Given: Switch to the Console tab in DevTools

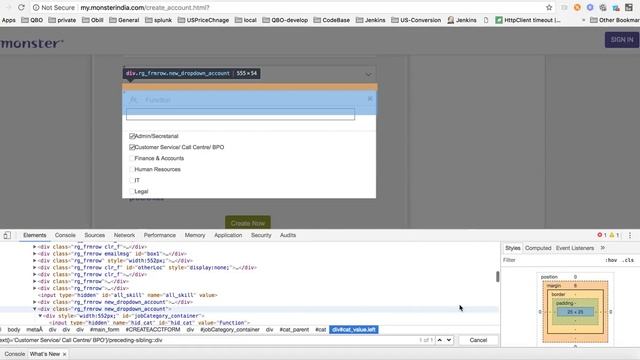Looking at the screenshot, I should (65, 235).
